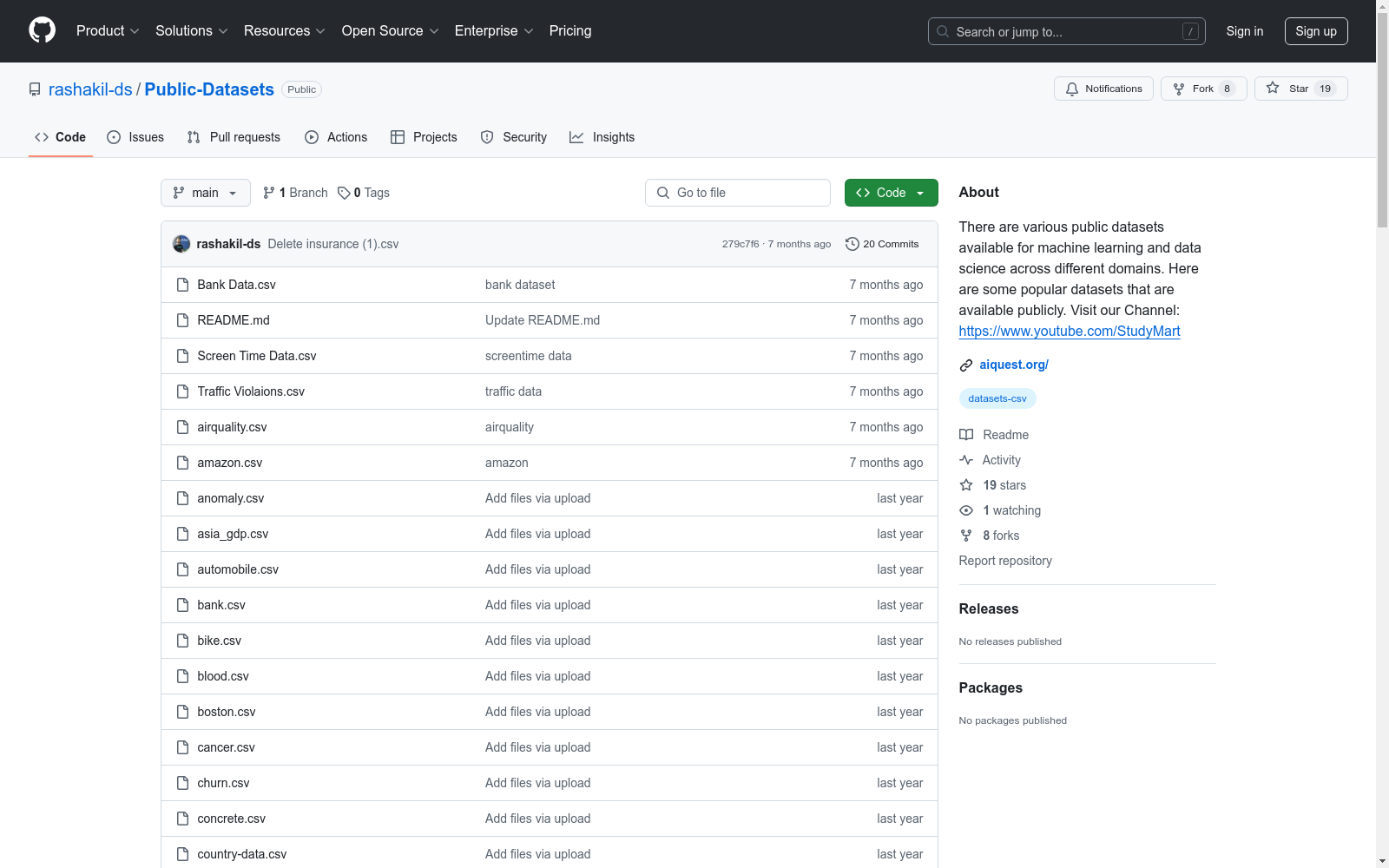Open the concrete.csv file
The height and width of the screenshot is (868, 1389).
click(232, 819)
